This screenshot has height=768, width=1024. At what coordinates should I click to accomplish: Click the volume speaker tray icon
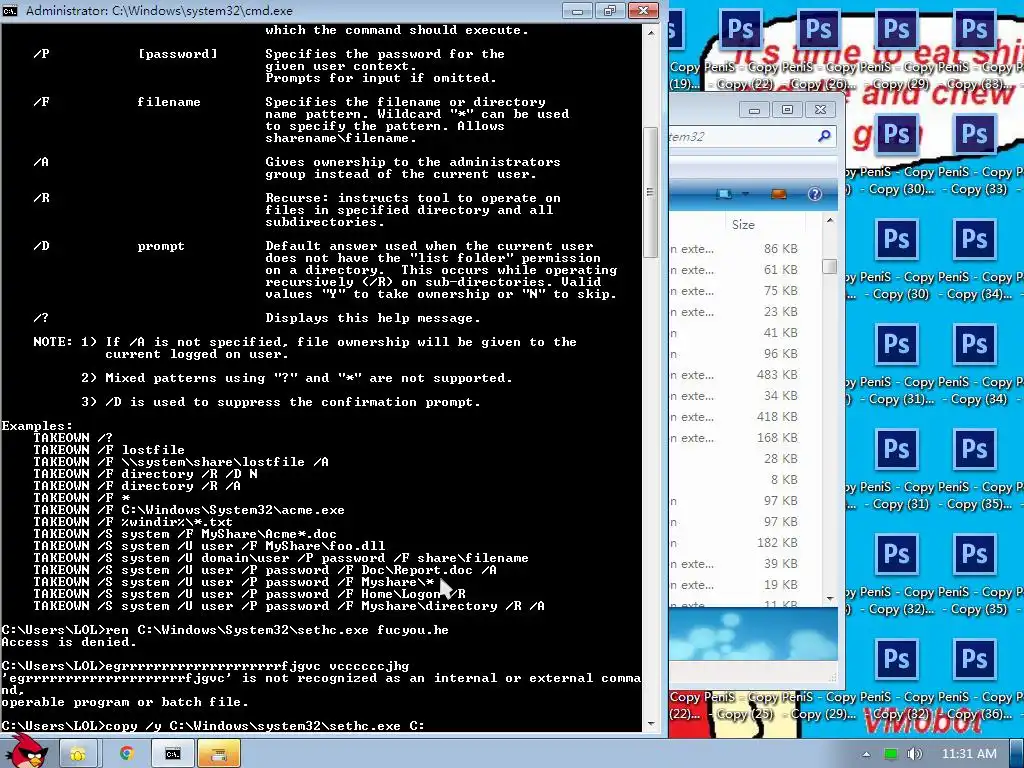[914, 754]
